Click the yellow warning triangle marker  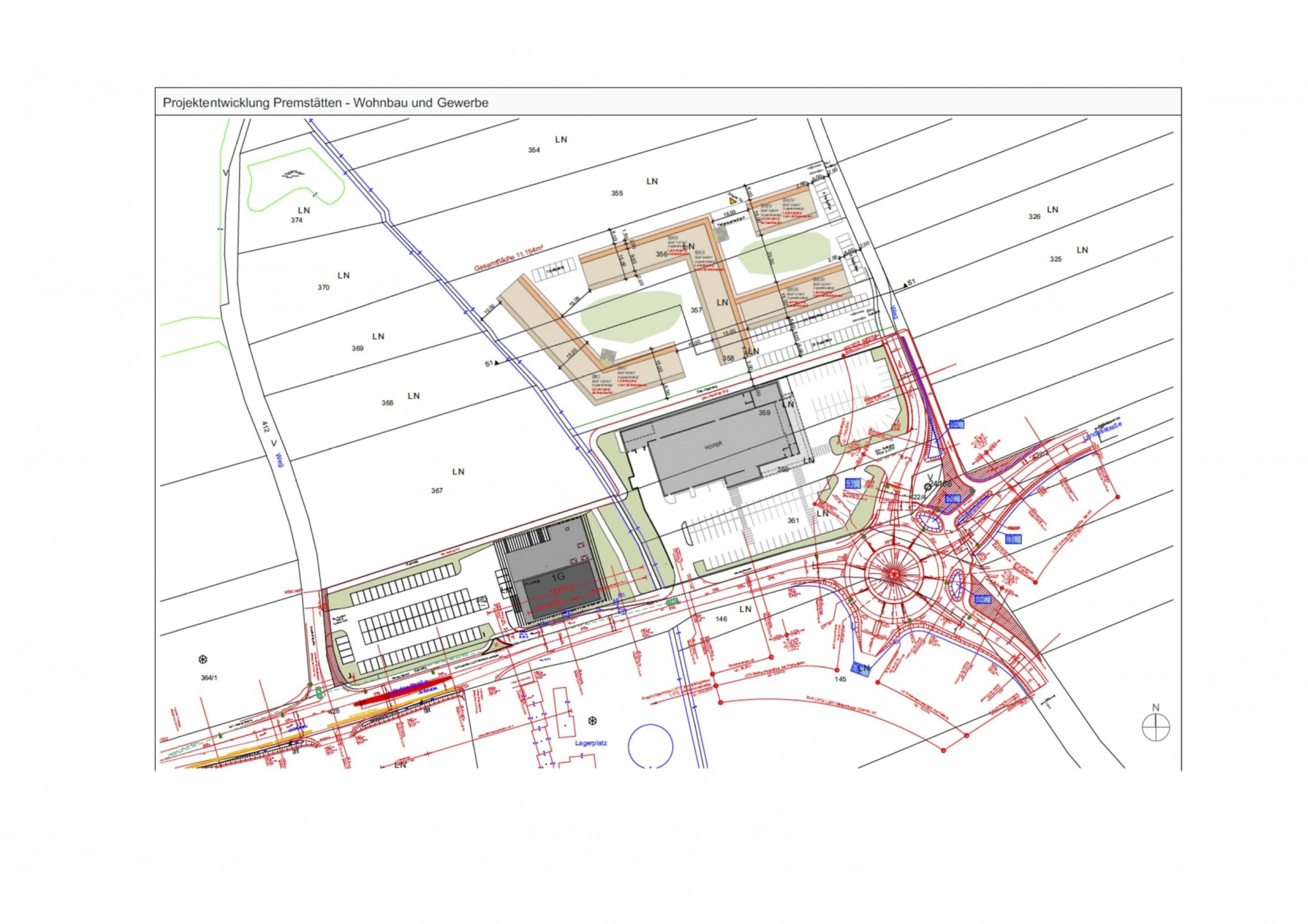click(733, 200)
